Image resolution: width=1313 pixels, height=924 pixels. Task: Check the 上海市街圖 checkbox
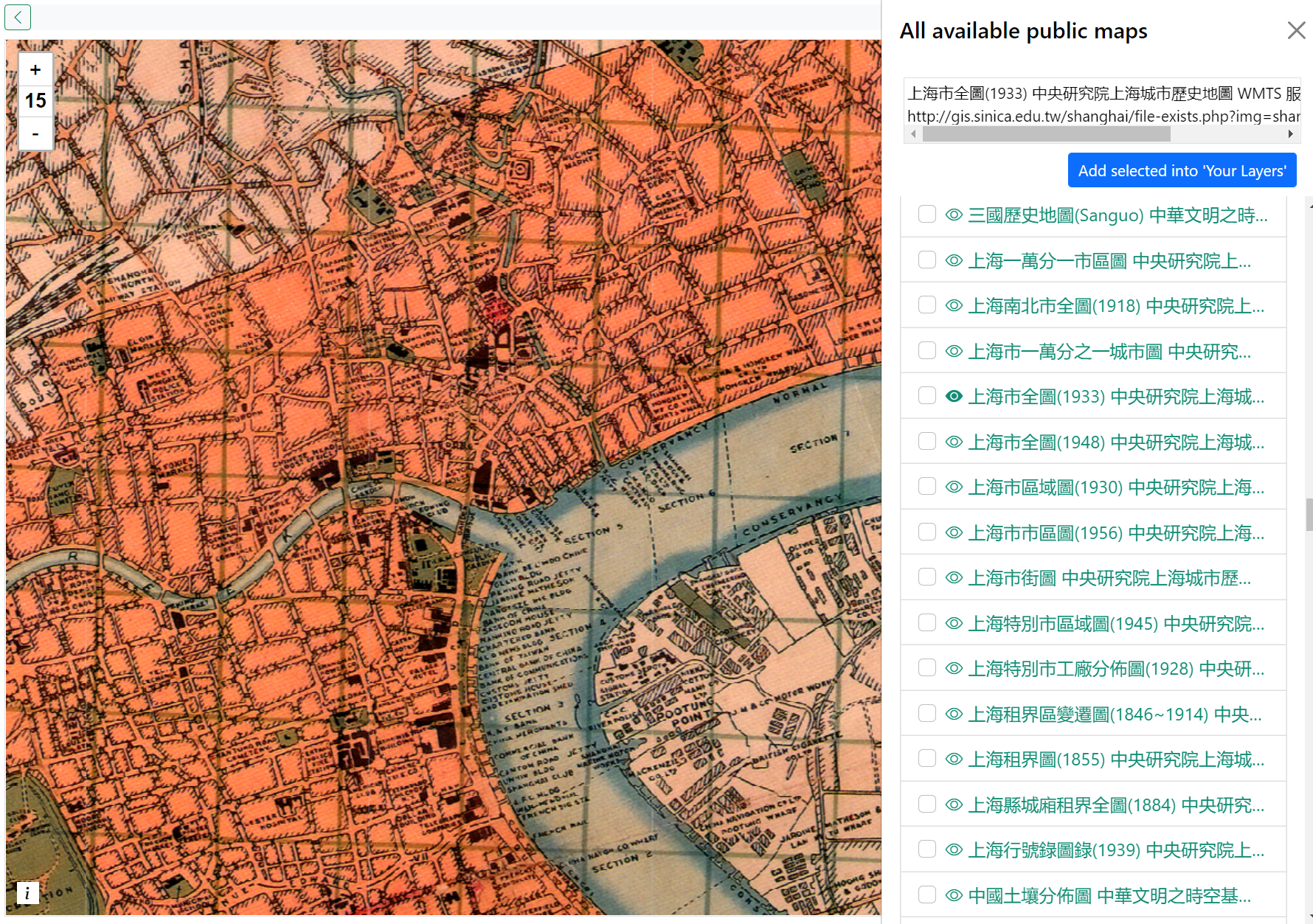click(x=927, y=577)
